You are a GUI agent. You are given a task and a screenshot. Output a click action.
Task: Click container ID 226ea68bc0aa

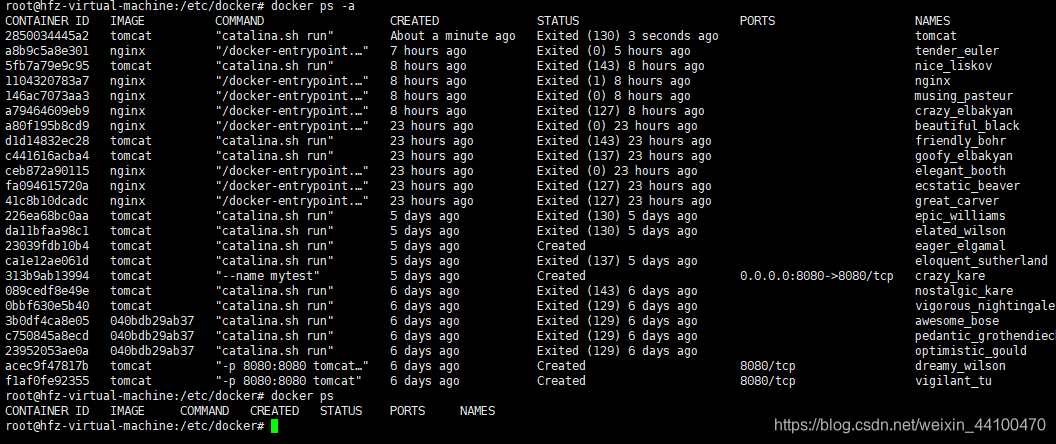point(47,216)
